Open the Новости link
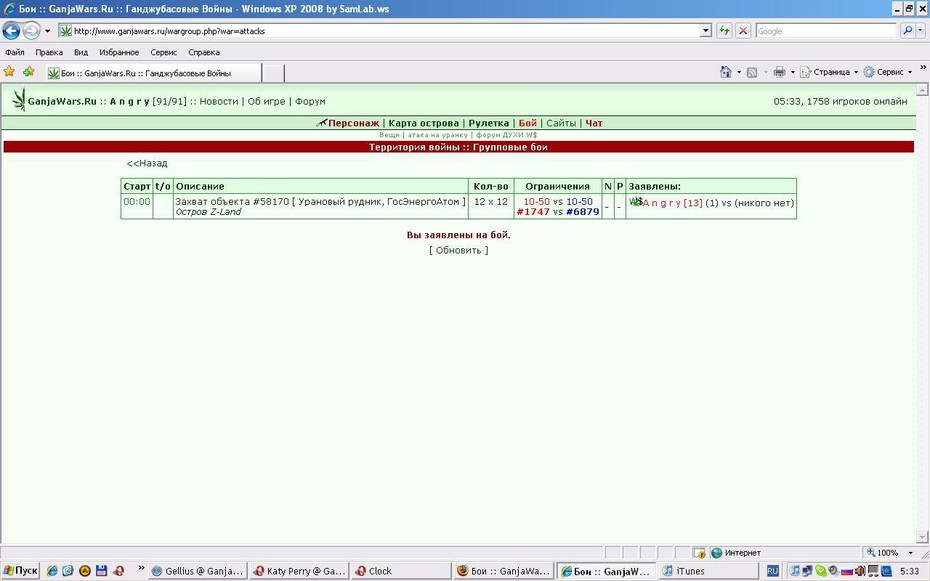The height and width of the screenshot is (581, 930). [x=218, y=101]
